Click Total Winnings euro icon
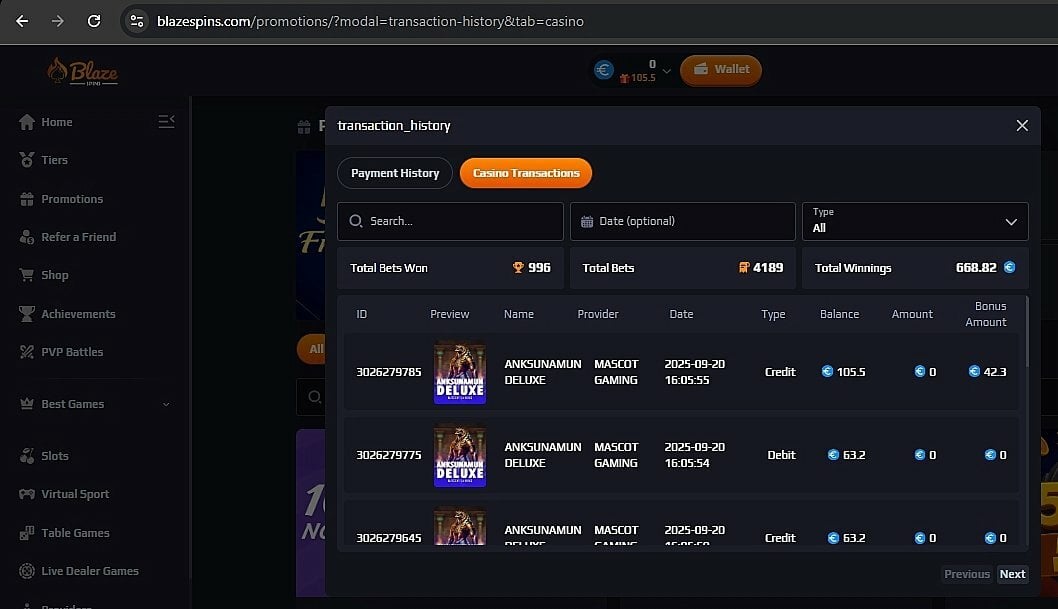1058x609 pixels. 1009,268
